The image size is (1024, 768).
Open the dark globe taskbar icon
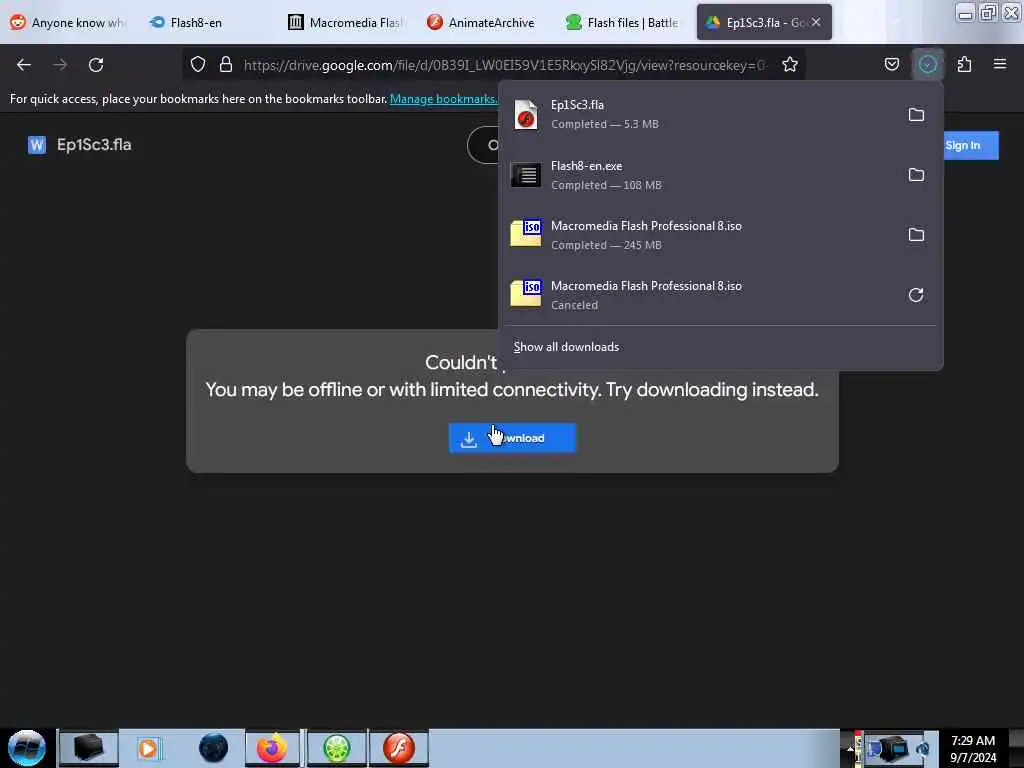[x=214, y=748]
